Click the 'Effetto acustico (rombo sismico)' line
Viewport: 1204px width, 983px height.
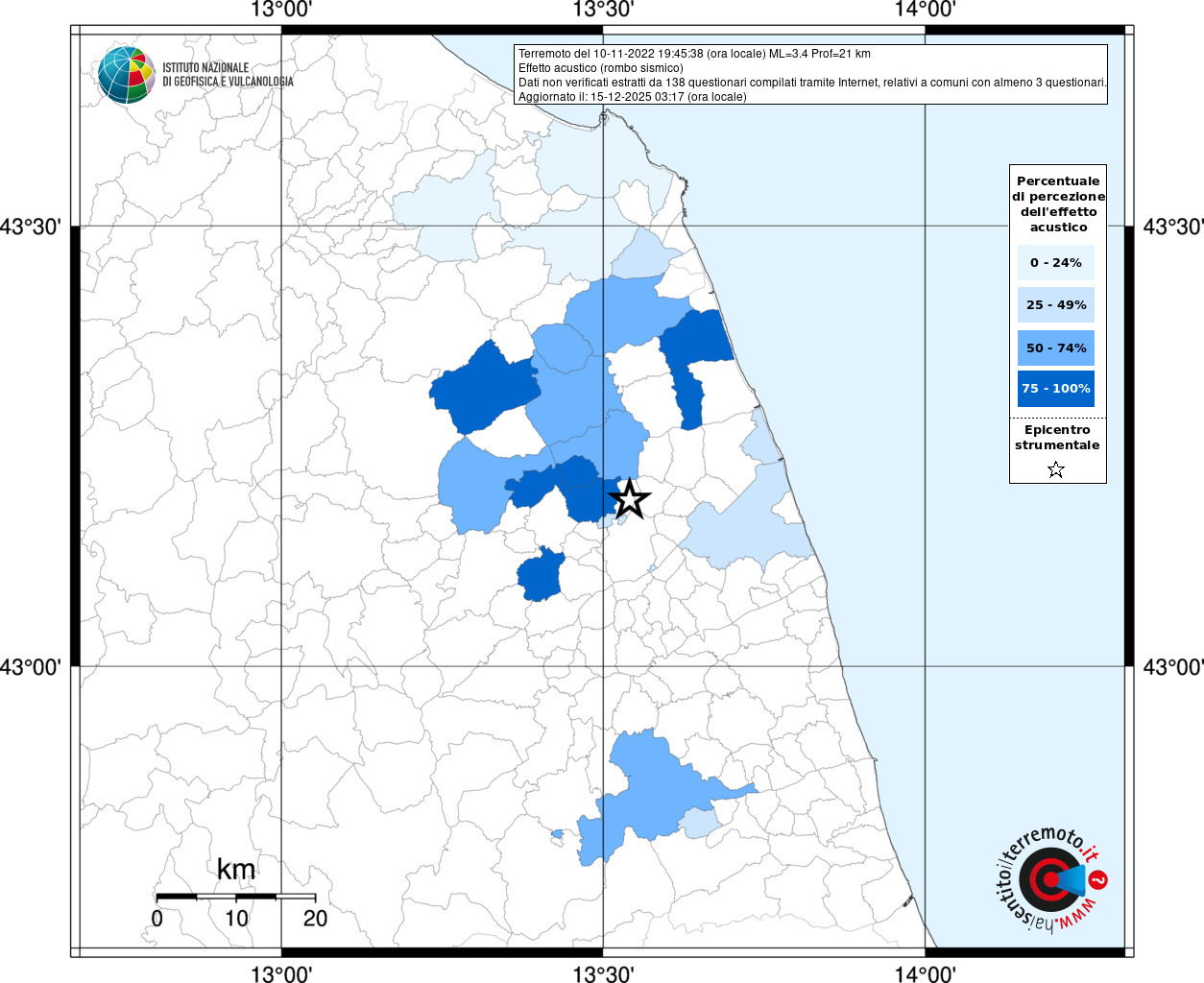pos(601,68)
